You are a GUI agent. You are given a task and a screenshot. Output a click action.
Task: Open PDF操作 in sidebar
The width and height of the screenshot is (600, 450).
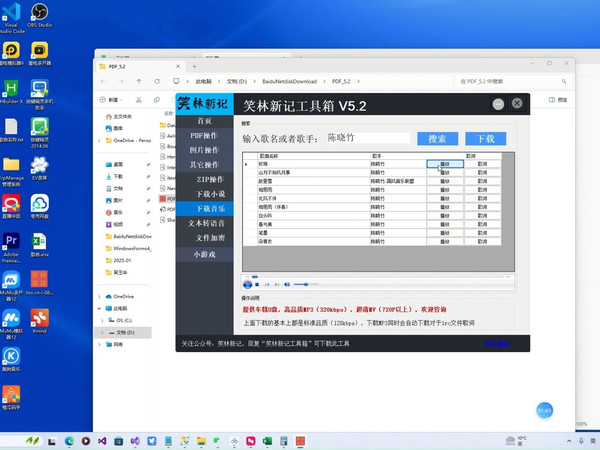coord(204,135)
